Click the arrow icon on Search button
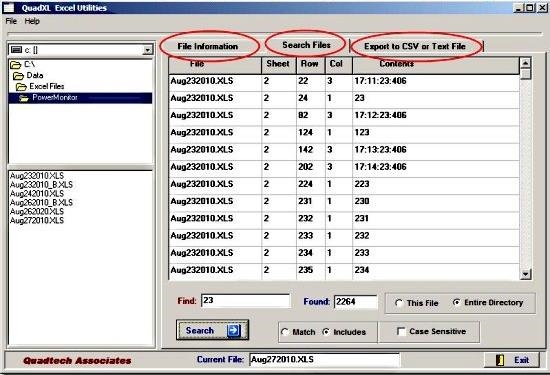Screen dimensions: 550x375 [234, 330]
